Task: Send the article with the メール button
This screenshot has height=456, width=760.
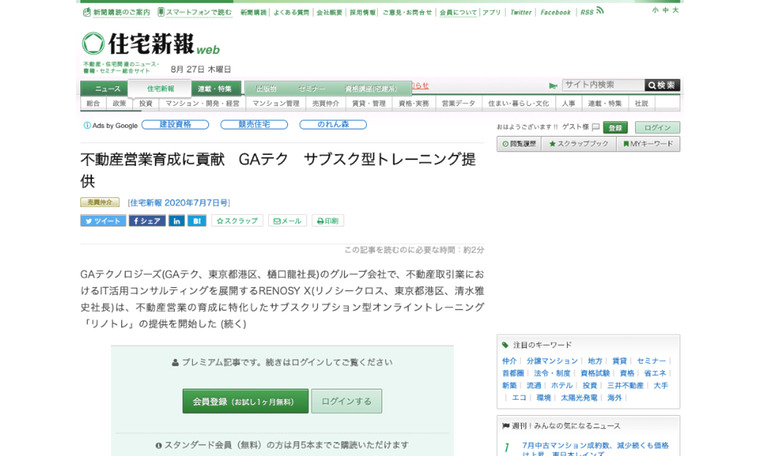Action: click(287, 221)
